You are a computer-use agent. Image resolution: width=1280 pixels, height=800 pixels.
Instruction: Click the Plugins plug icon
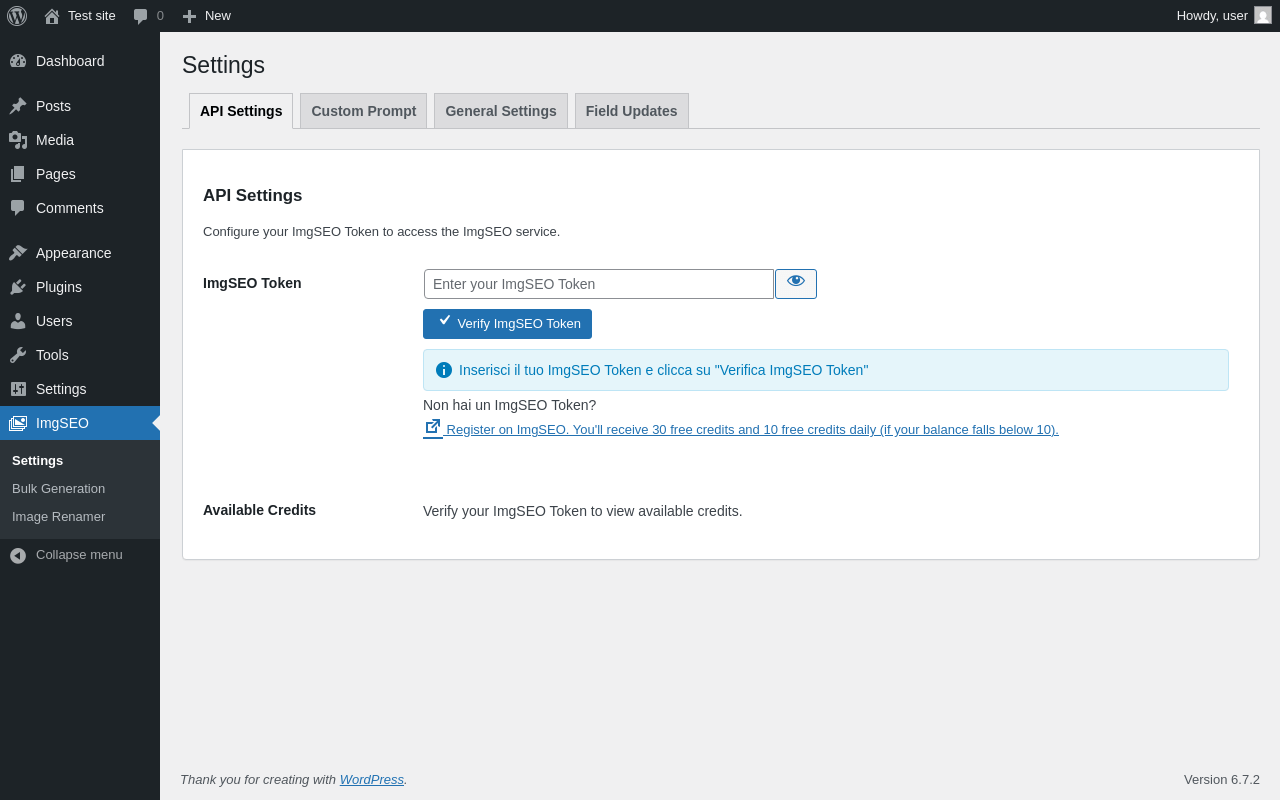click(18, 287)
